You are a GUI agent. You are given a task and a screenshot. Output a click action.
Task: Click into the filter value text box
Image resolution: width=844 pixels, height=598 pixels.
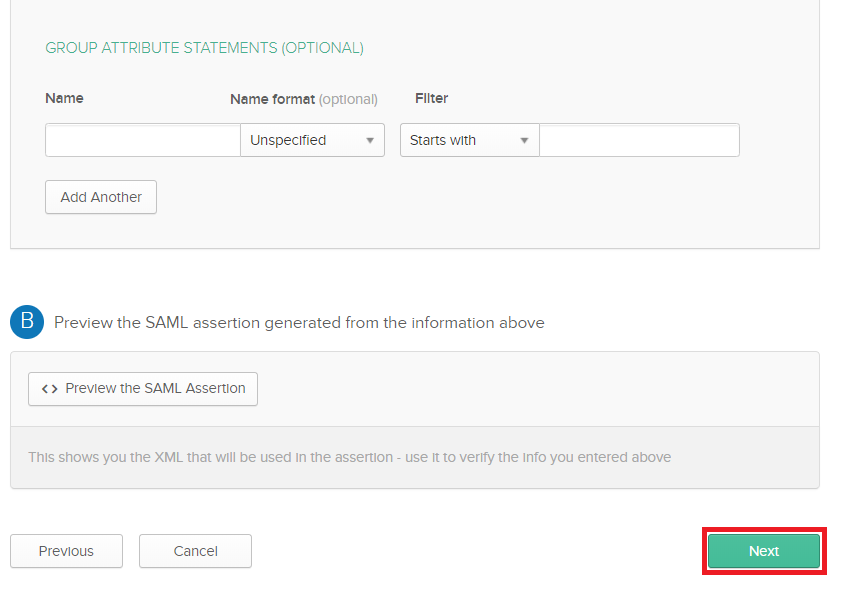click(x=639, y=140)
